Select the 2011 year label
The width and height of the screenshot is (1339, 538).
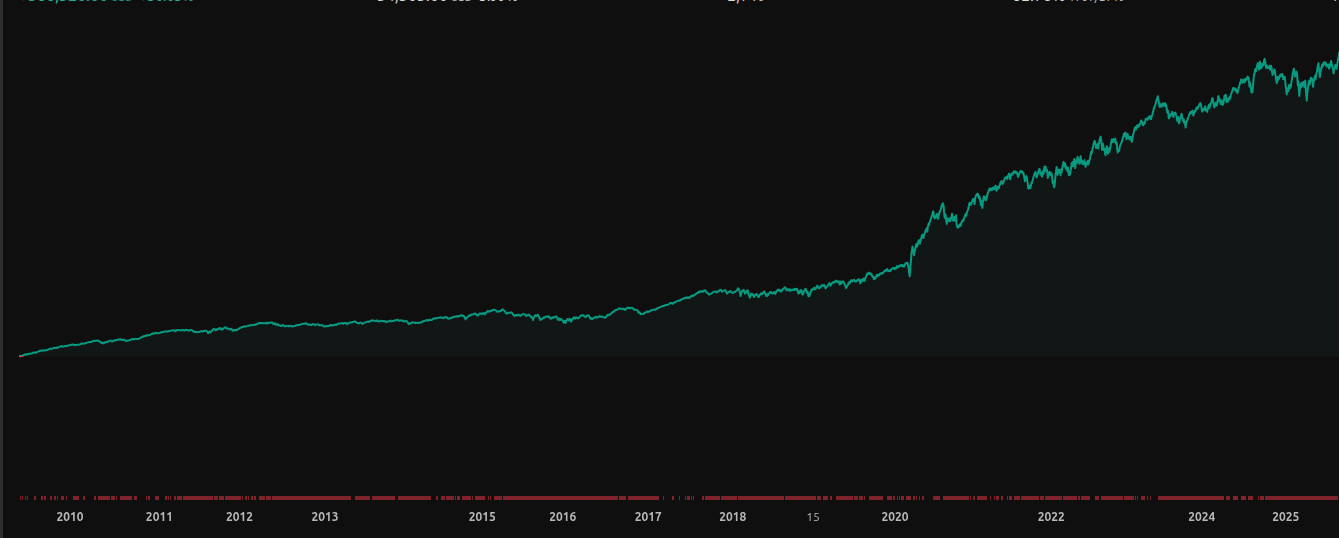pos(158,517)
